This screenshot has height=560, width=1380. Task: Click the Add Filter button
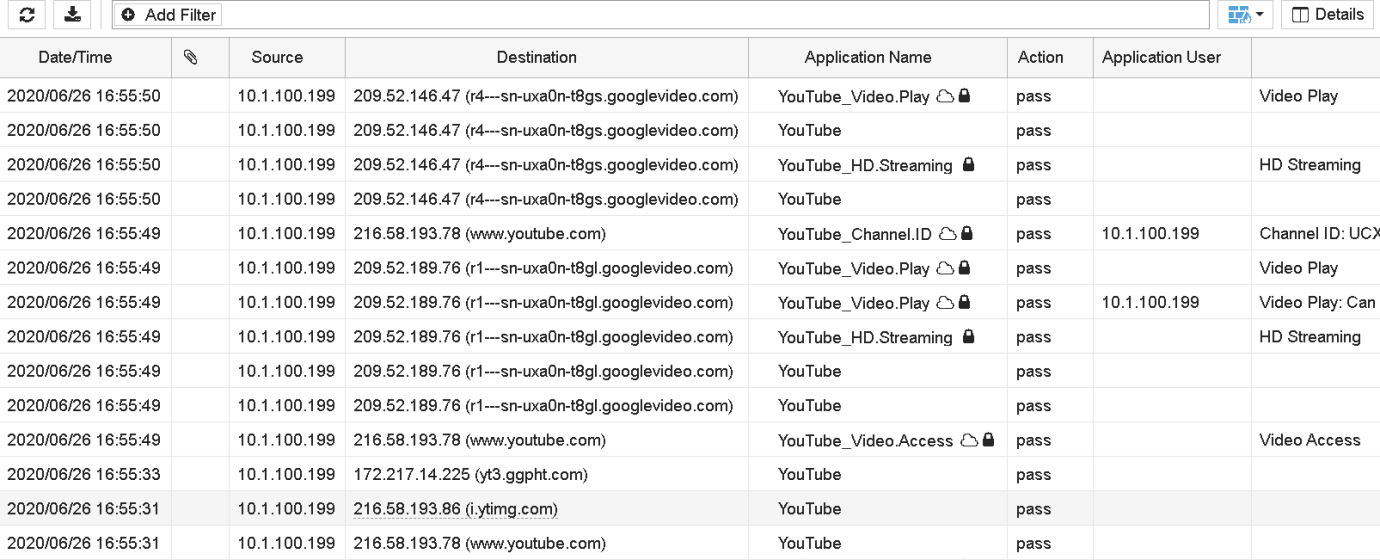(168, 15)
